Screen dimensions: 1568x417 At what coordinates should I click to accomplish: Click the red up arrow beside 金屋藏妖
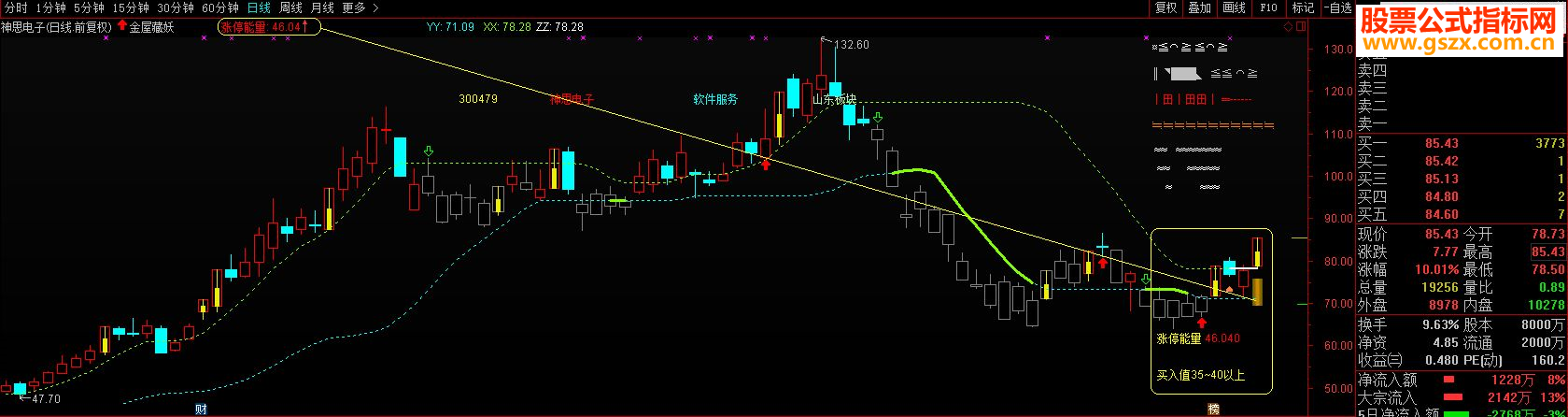(x=121, y=26)
